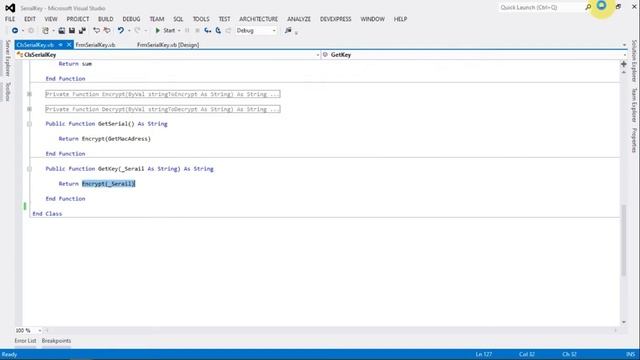
Task: Click the green Start debugging arrow
Action: tap(158, 31)
